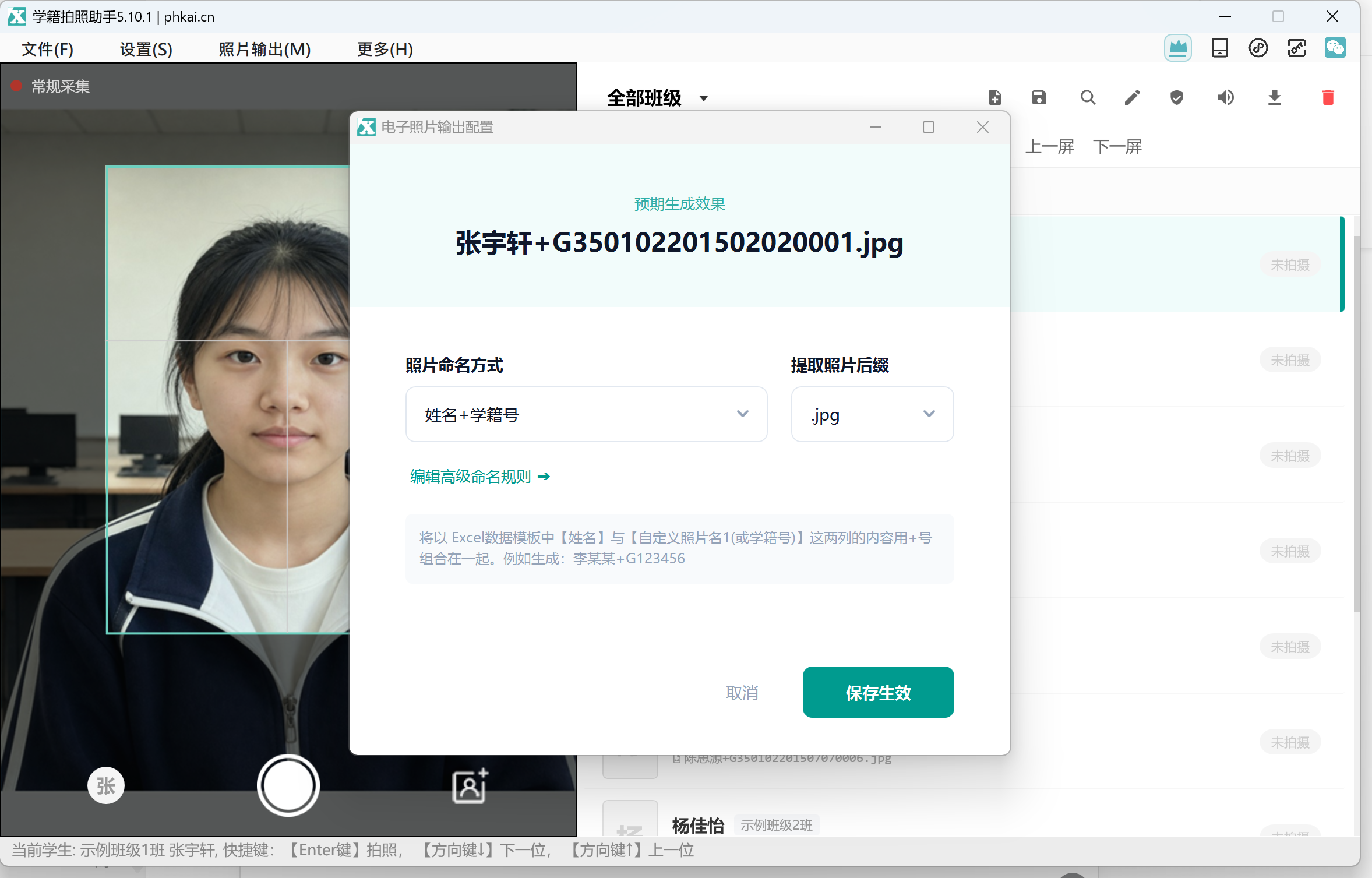Click the round 张 avatar badge

tap(106, 785)
